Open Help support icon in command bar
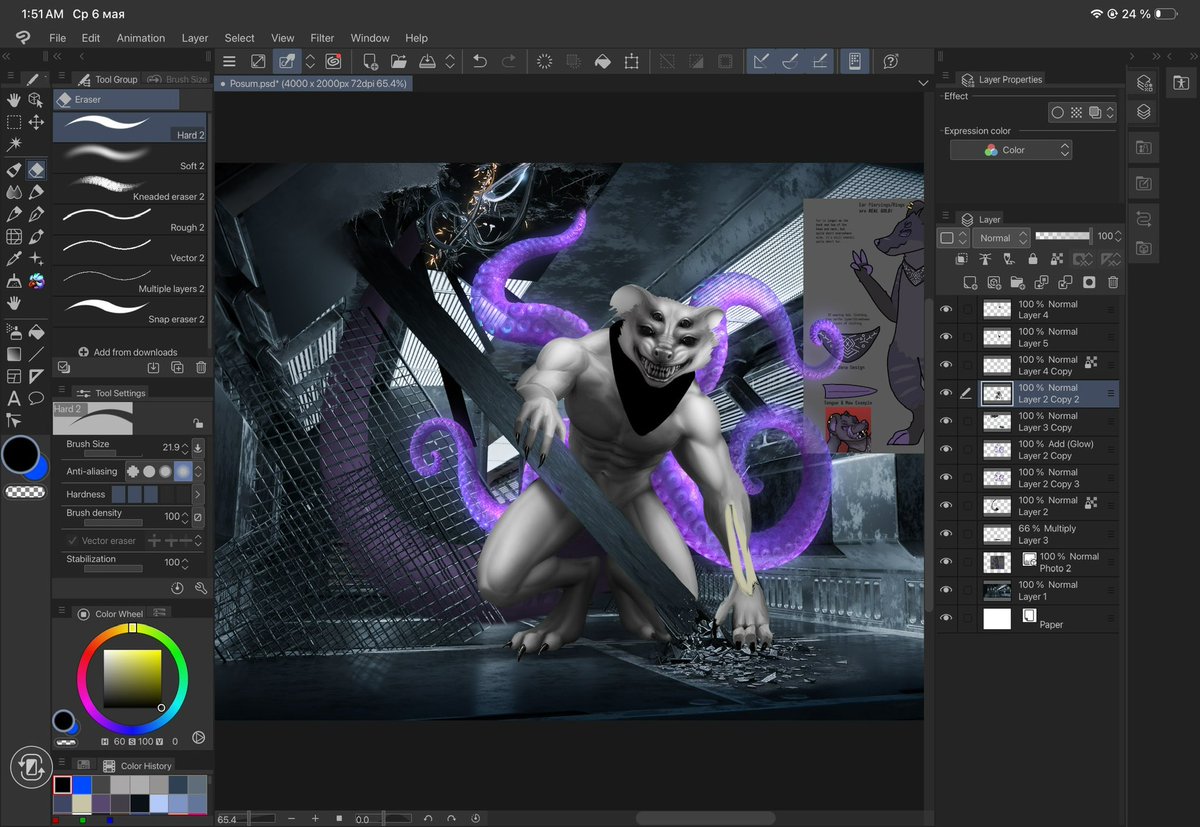1200x827 pixels. tap(890, 62)
